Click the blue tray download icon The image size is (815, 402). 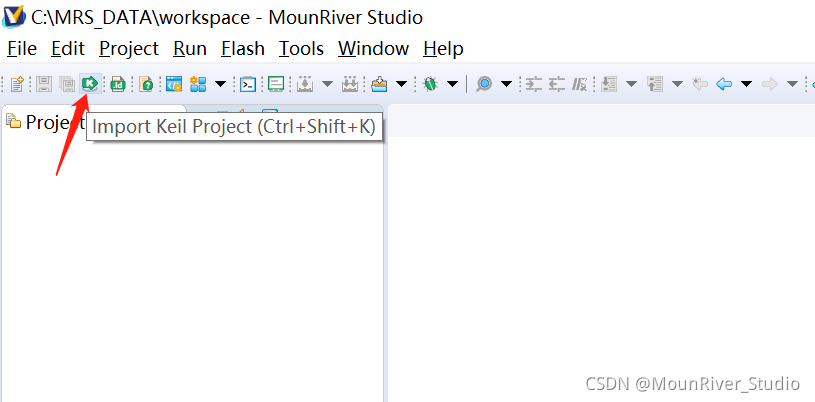(x=380, y=84)
